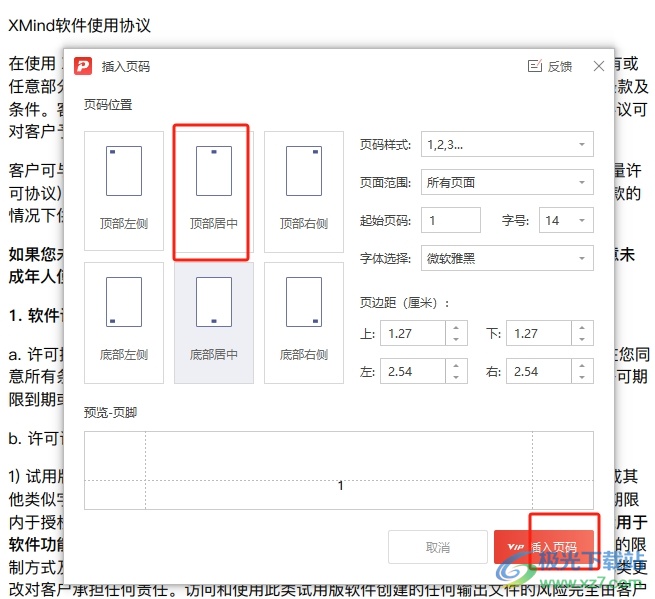Click the red P app logo icon
655x599 pixels.
pos(83,66)
